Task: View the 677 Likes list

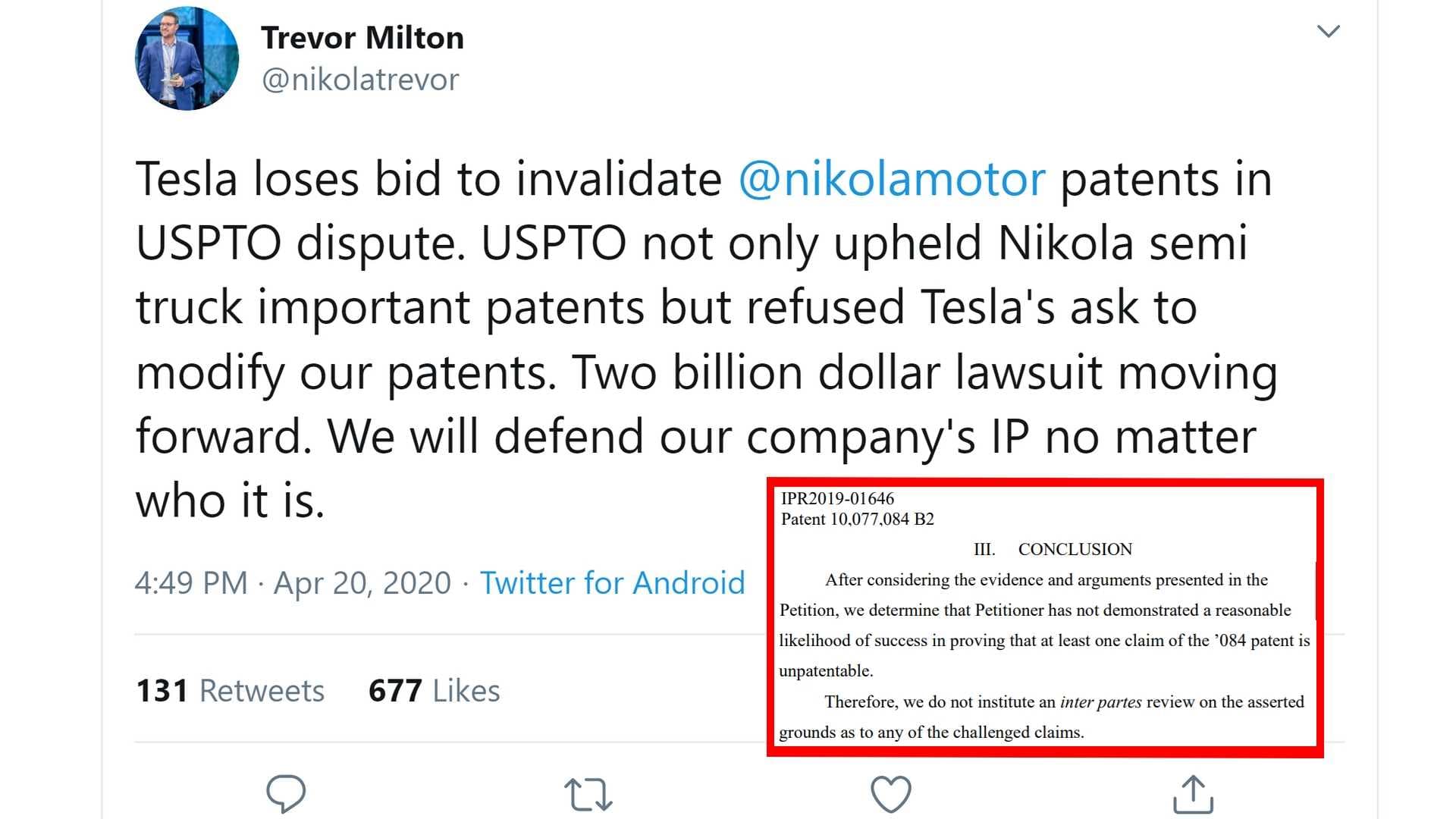Action: tap(434, 691)
